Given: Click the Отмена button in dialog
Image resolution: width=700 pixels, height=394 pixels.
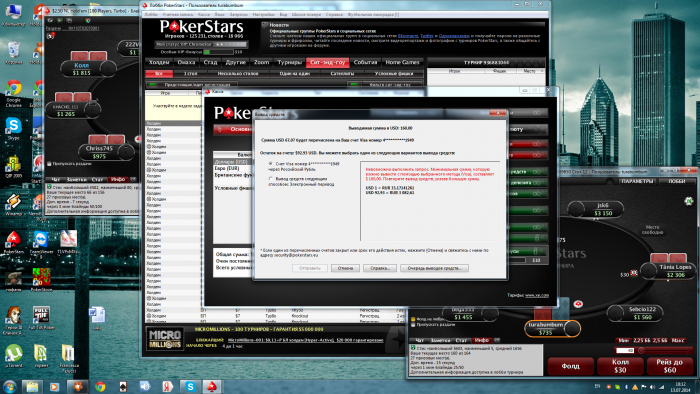Looking at the screenshot, I should 345,268.
